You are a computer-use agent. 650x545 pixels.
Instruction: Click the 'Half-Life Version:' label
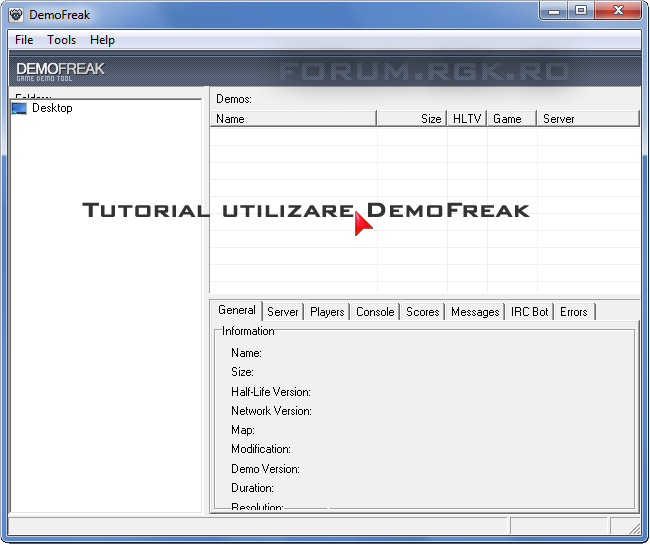(271, 392)
